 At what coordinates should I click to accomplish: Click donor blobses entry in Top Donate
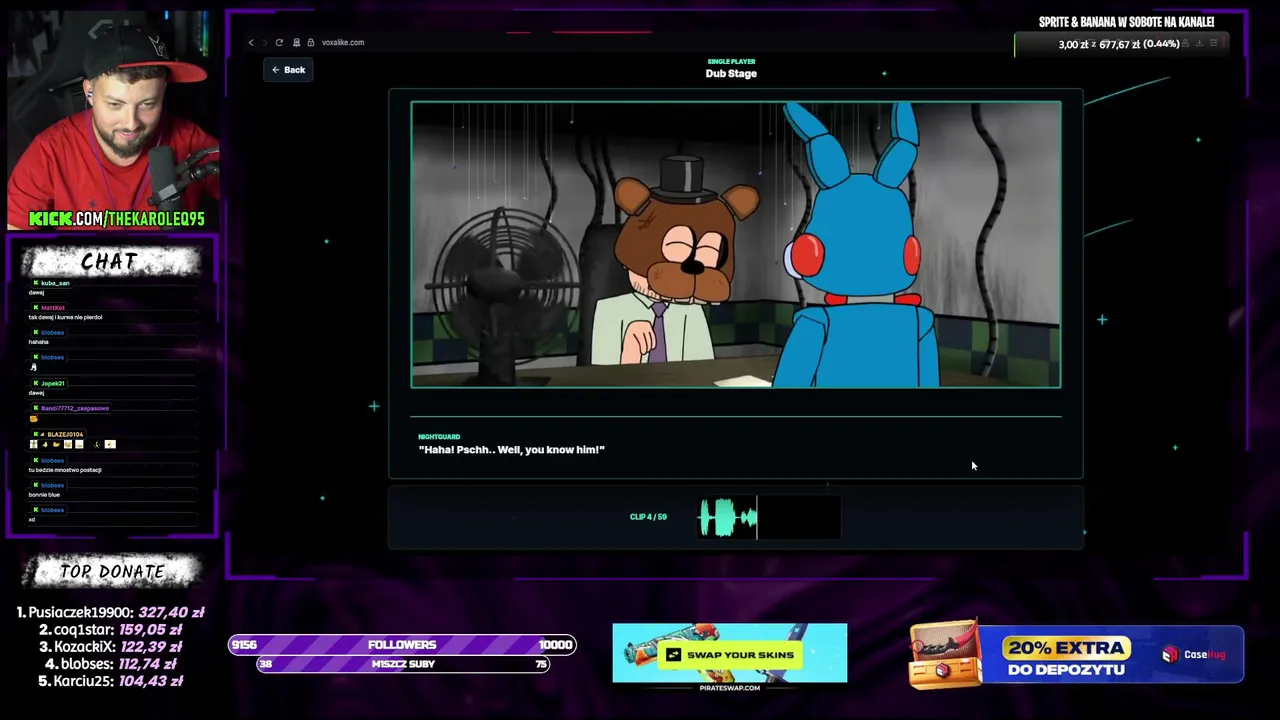click(x=108, y=664)
